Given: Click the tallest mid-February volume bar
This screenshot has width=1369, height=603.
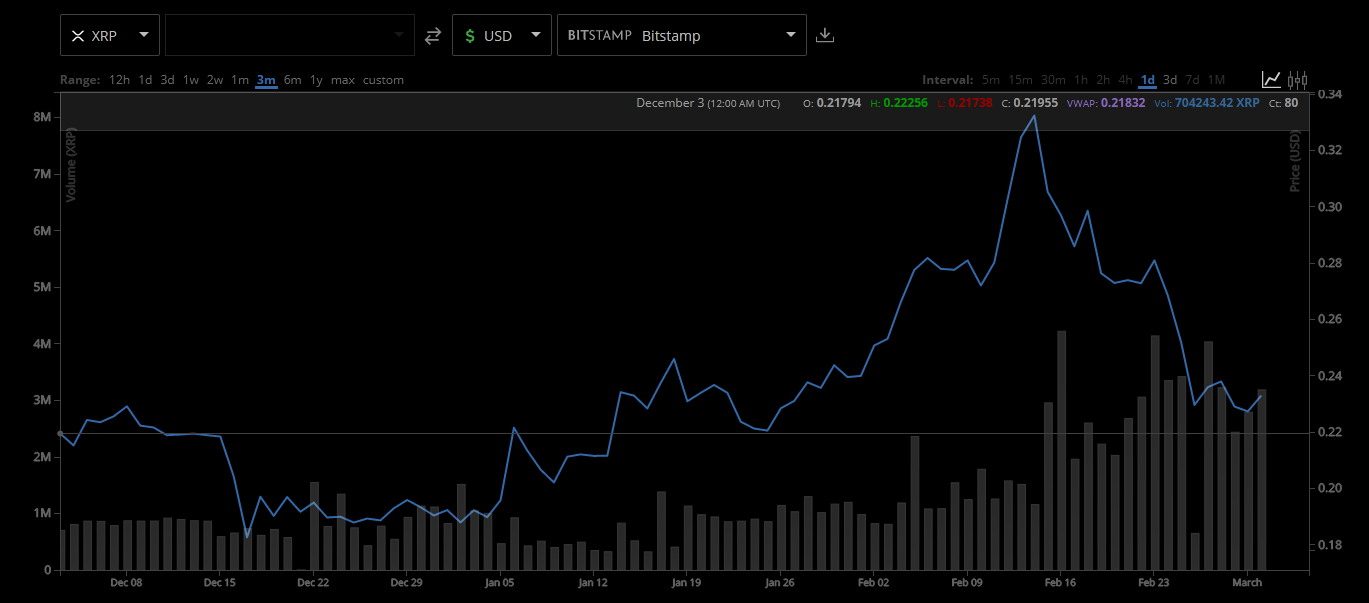Looking at the screenshot, I should click(1063, 450).
